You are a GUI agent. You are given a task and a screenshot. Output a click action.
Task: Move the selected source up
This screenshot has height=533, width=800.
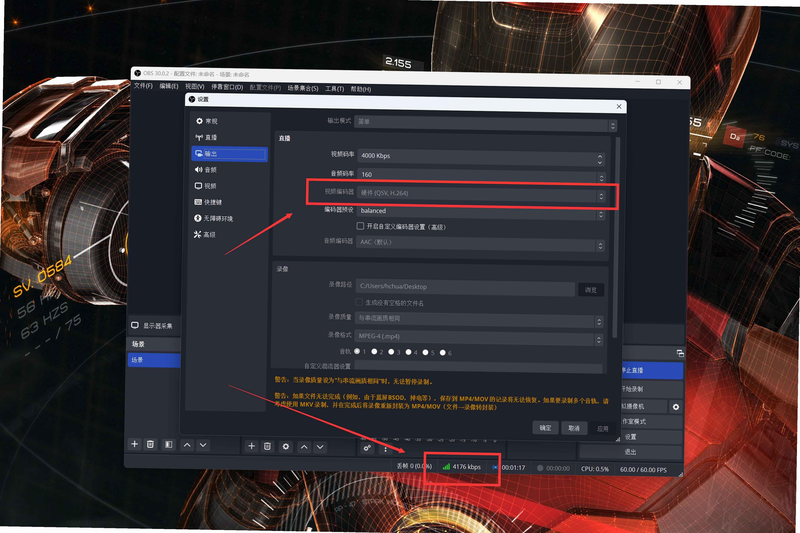point(304,447)
